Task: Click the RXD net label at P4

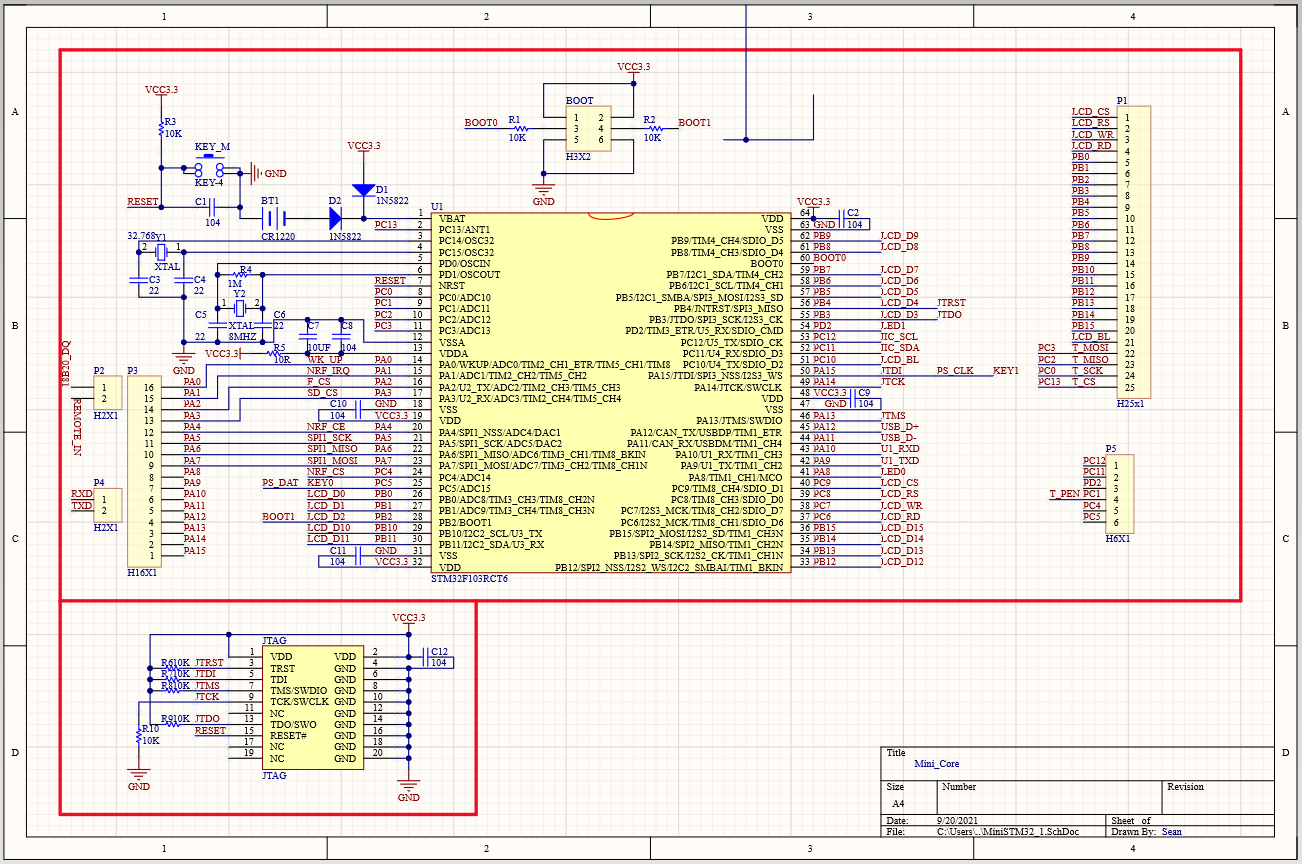Action: (x=81, y=494)
